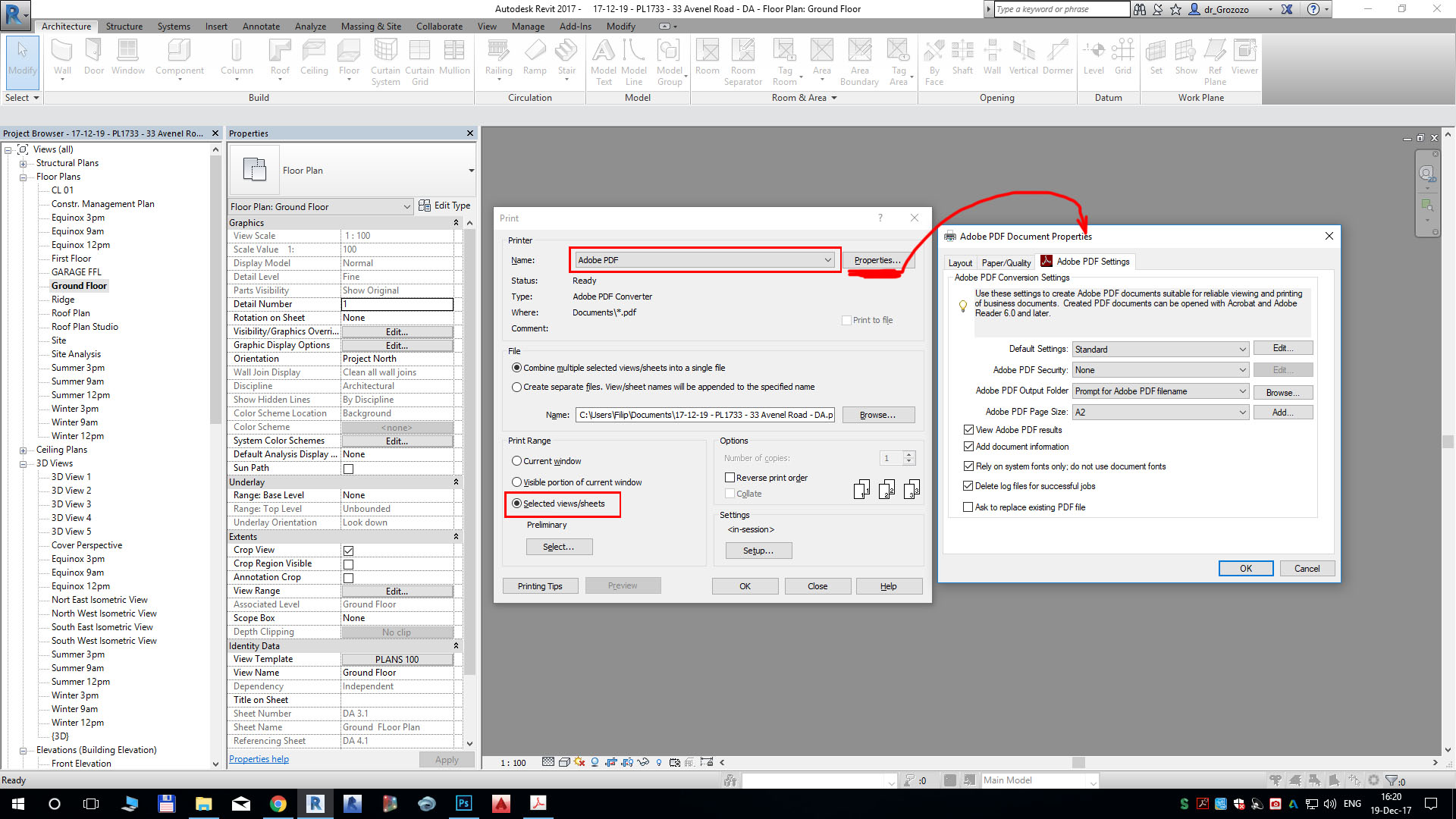1456x819 pixels.
Task: Open Chrome from the taskbar
Action: [278, 804]
